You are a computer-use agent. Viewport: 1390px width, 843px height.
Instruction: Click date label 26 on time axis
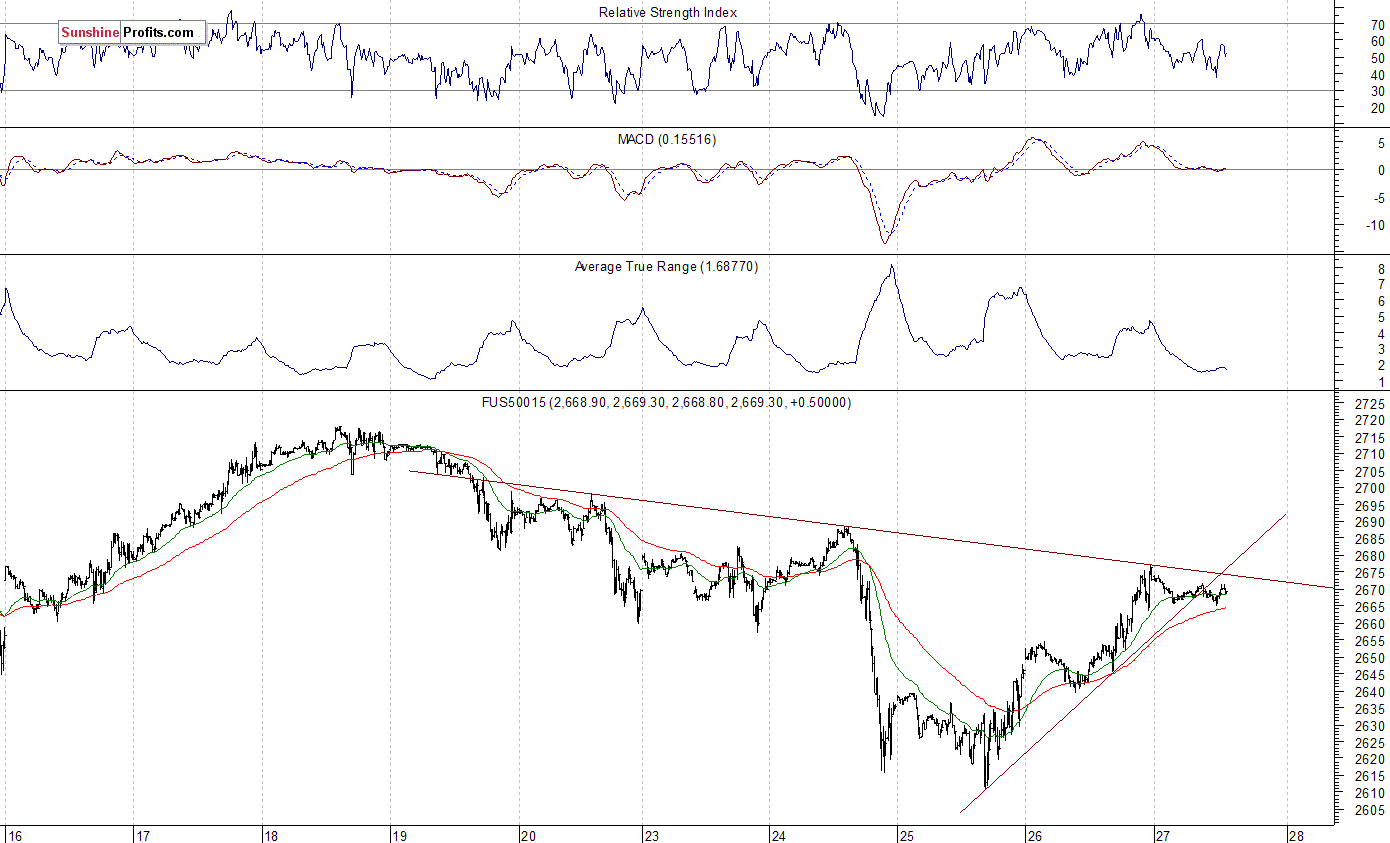pyautogui.click(x=1035, y=835)
